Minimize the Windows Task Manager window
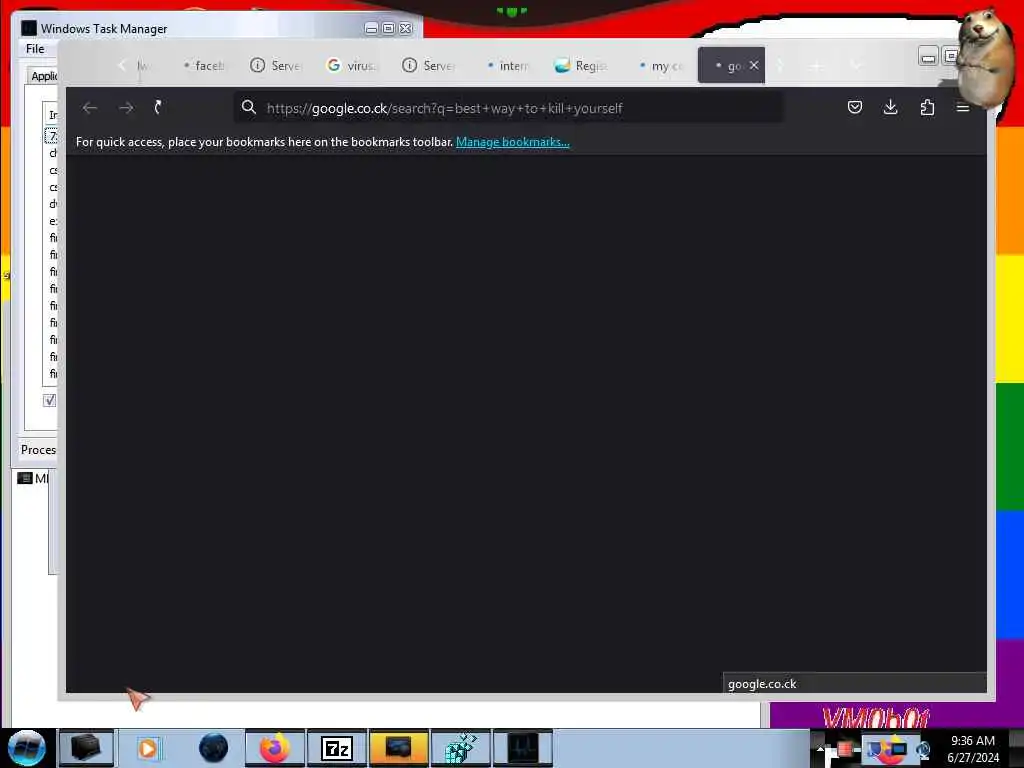Image resolution: width=1024 pixels, height=768 pixels. coord(371,28)
